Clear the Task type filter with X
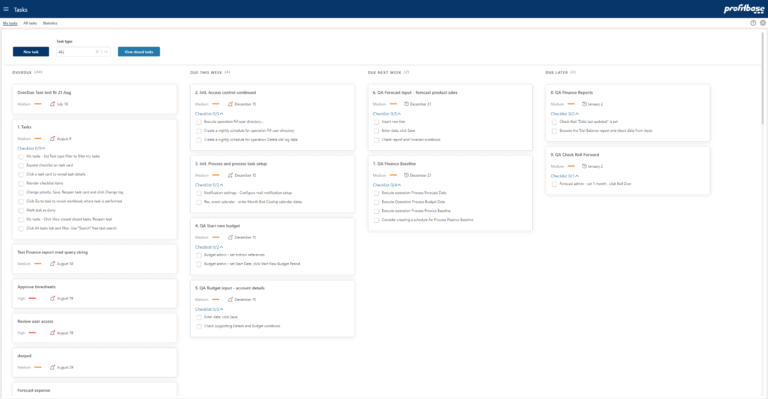Image resolution: width=768 pixels, height=399 pixels. (x=97, y=52)
